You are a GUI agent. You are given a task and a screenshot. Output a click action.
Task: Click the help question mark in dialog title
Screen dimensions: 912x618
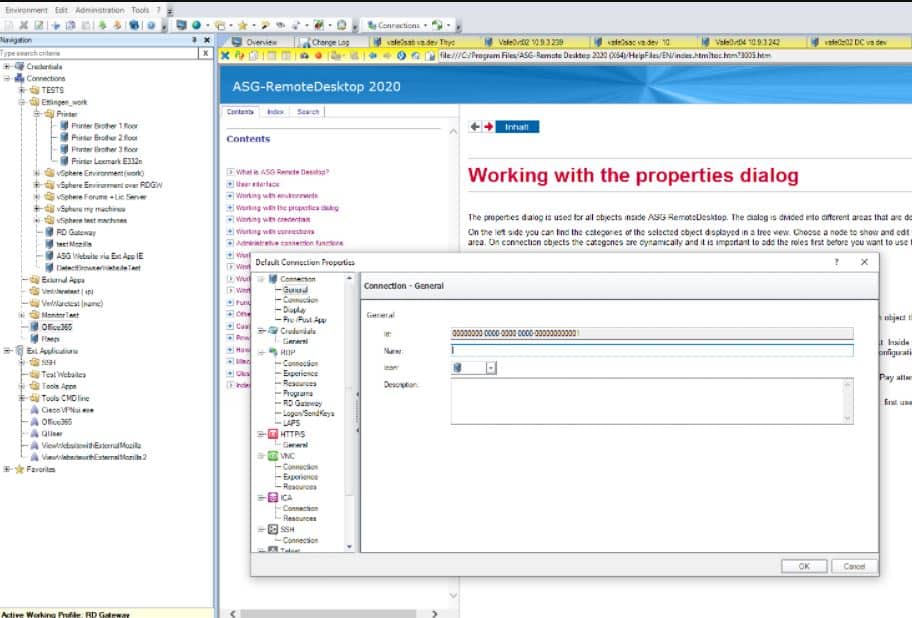pos(836,261)
